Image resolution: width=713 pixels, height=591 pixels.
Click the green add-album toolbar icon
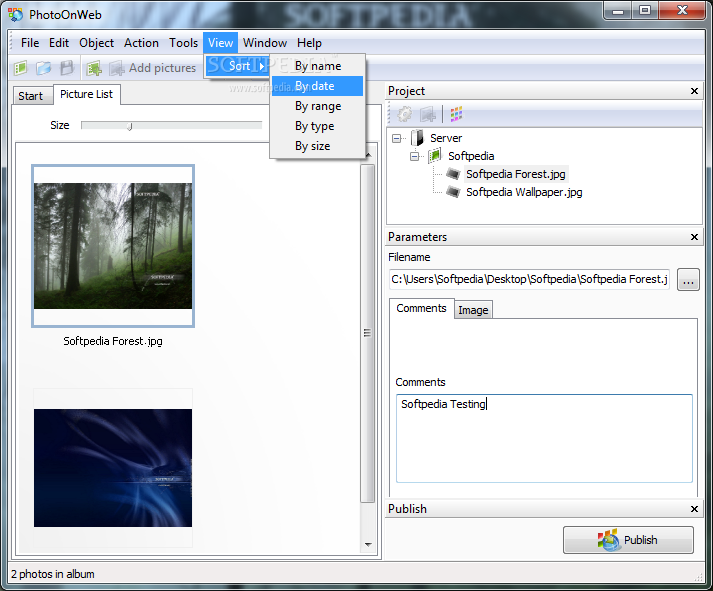(x=94, y=68)
